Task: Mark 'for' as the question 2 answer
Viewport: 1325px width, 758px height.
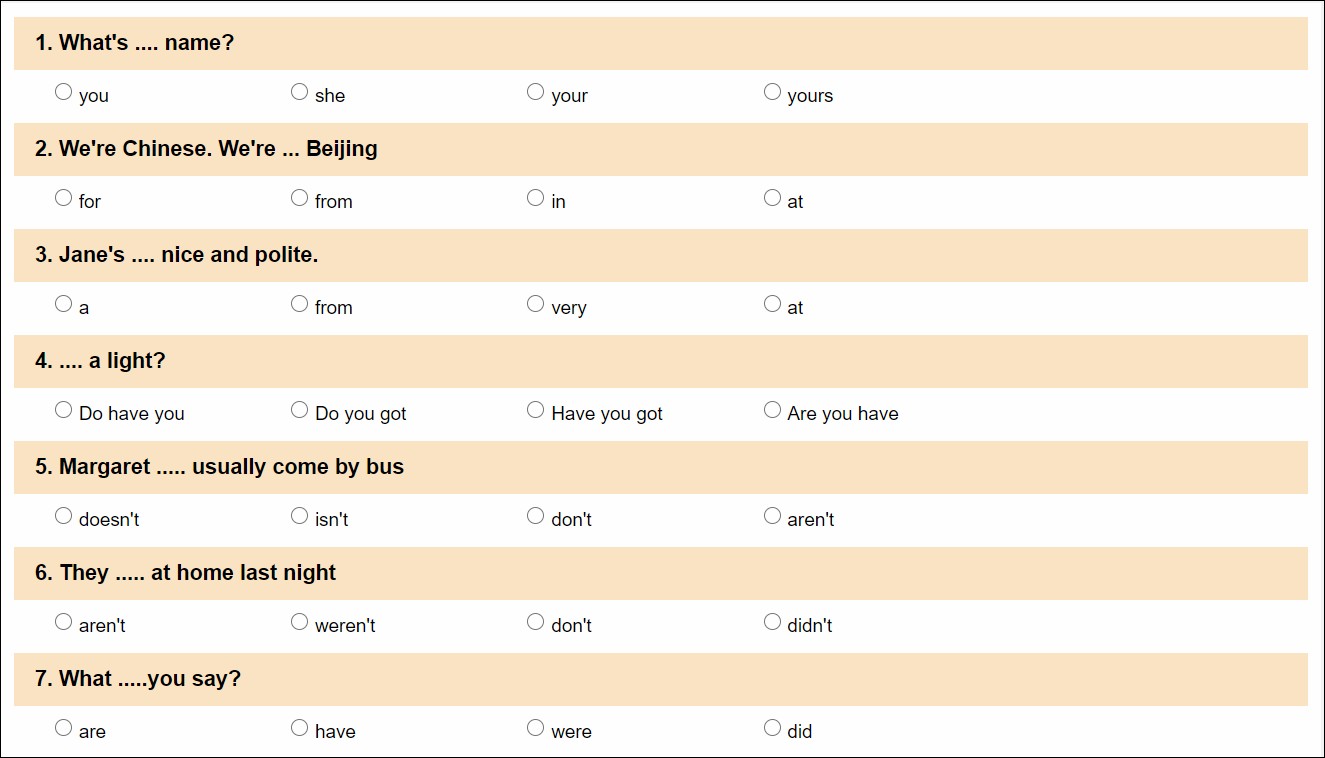Action: pyautogui.click(x=64, y=198)
